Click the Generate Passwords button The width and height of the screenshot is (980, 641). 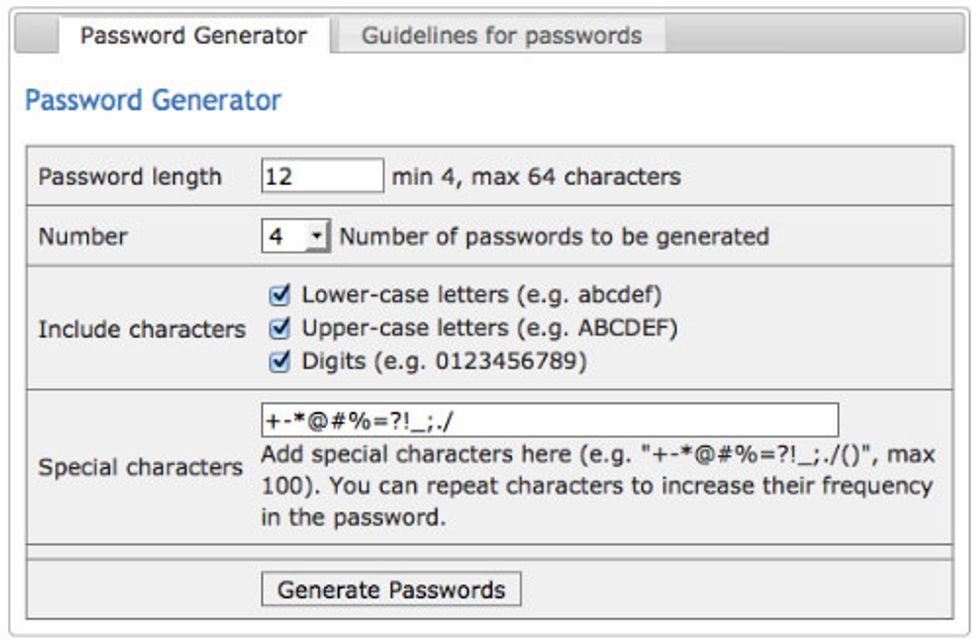click(391, 589)
